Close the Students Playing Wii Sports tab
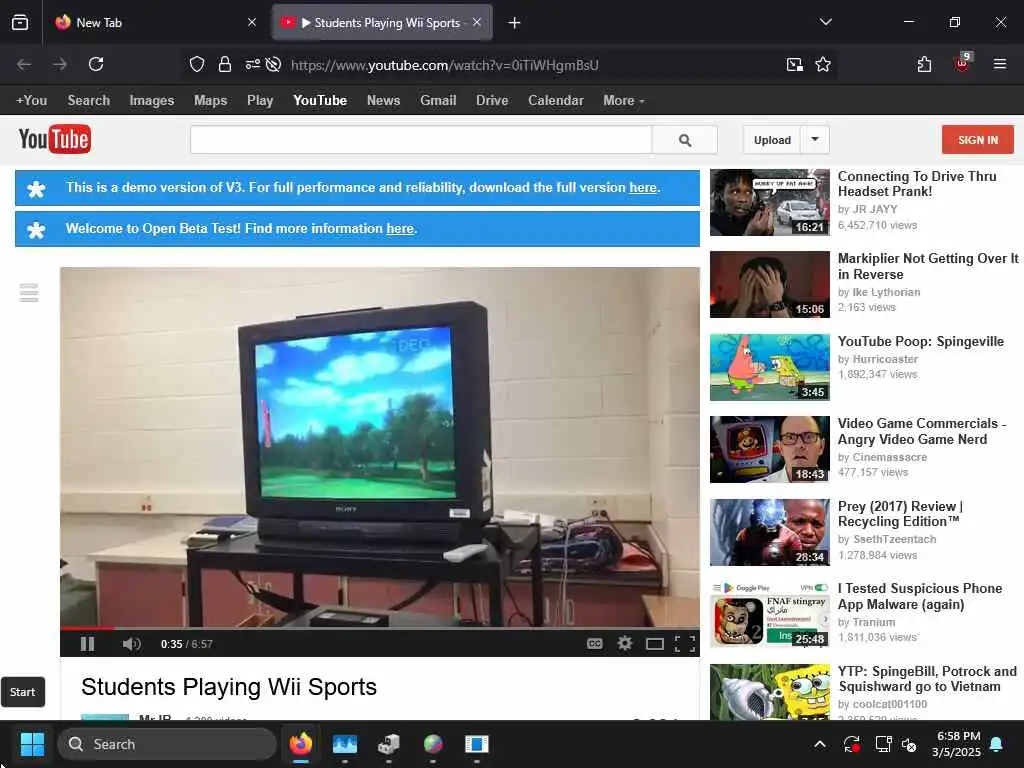The width and height of the screenshot is (1024, 768). click(477, 22)
